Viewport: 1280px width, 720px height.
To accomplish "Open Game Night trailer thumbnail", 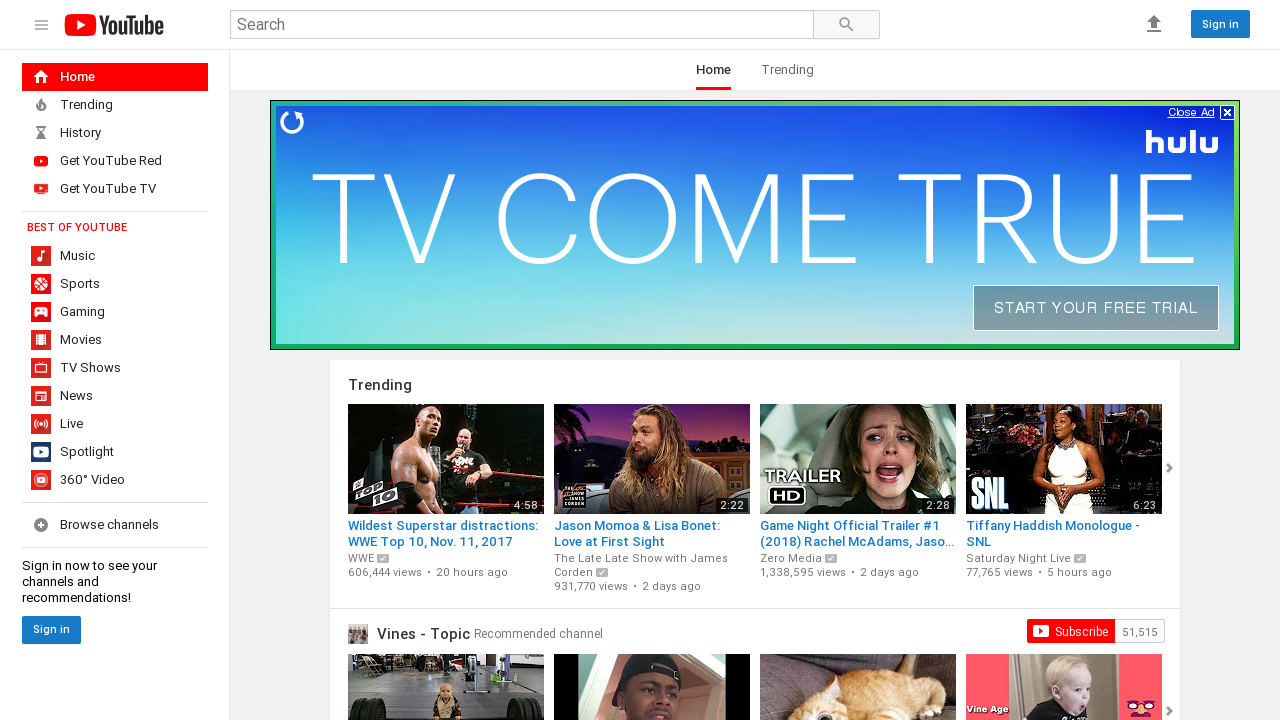I will (858, 459).
